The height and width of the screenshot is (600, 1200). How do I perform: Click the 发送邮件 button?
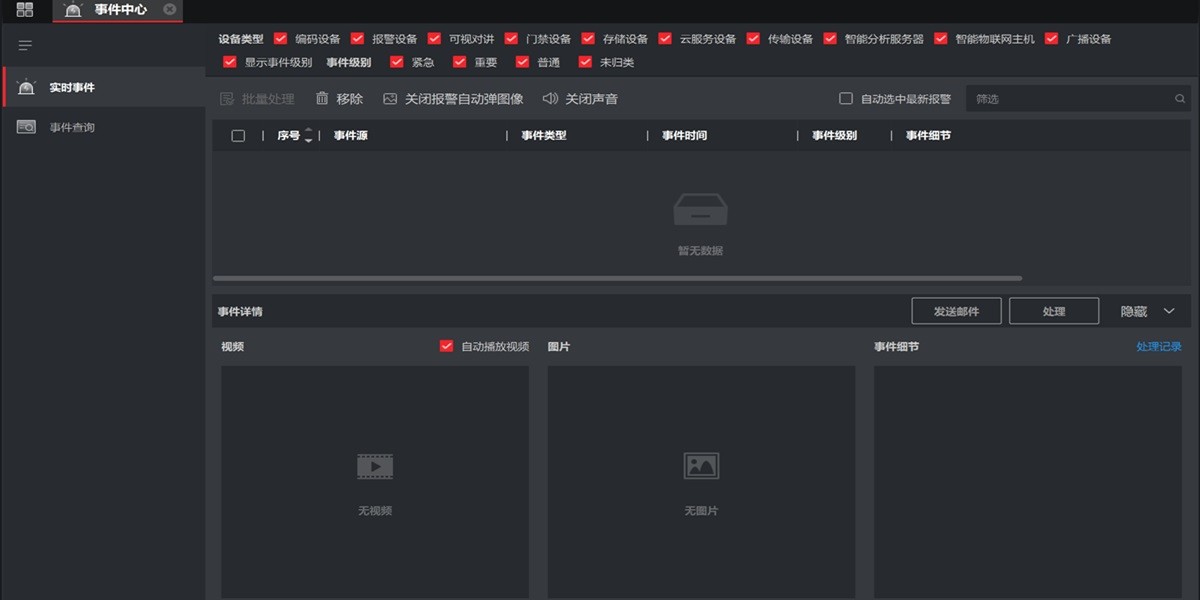[x=956, y=311]
